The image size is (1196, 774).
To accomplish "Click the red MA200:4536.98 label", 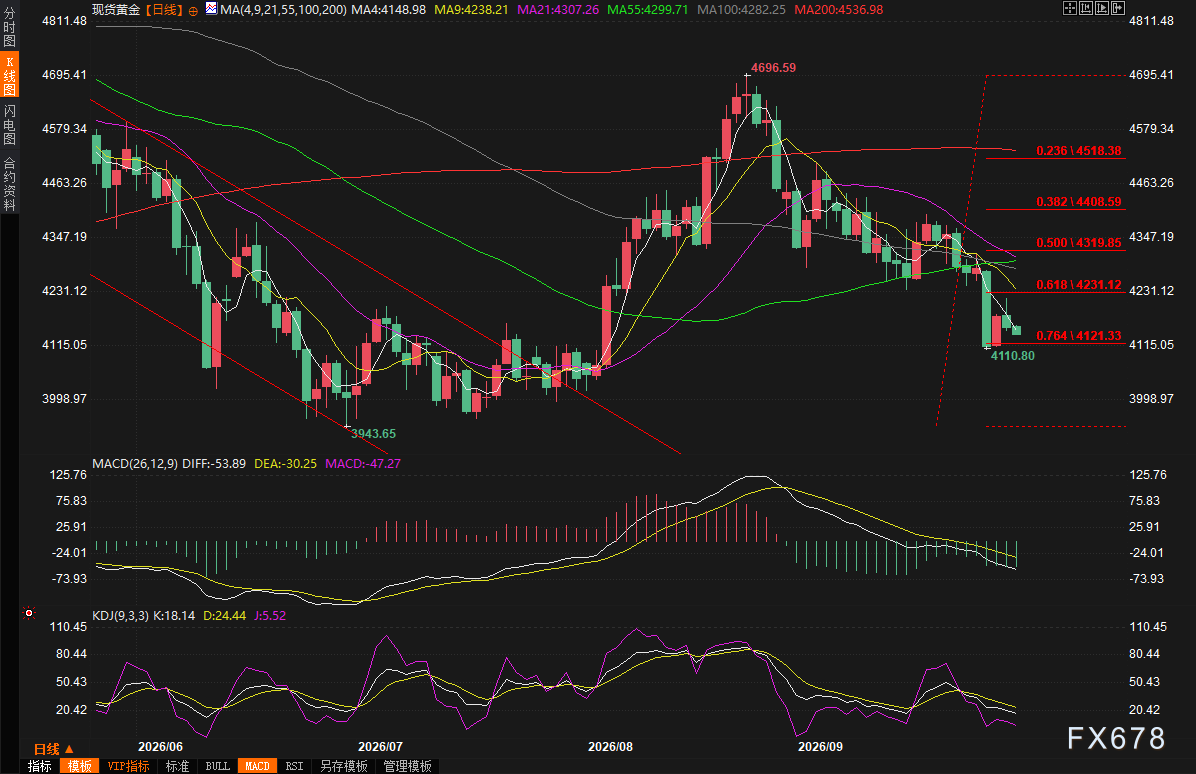I will (838, 10).
